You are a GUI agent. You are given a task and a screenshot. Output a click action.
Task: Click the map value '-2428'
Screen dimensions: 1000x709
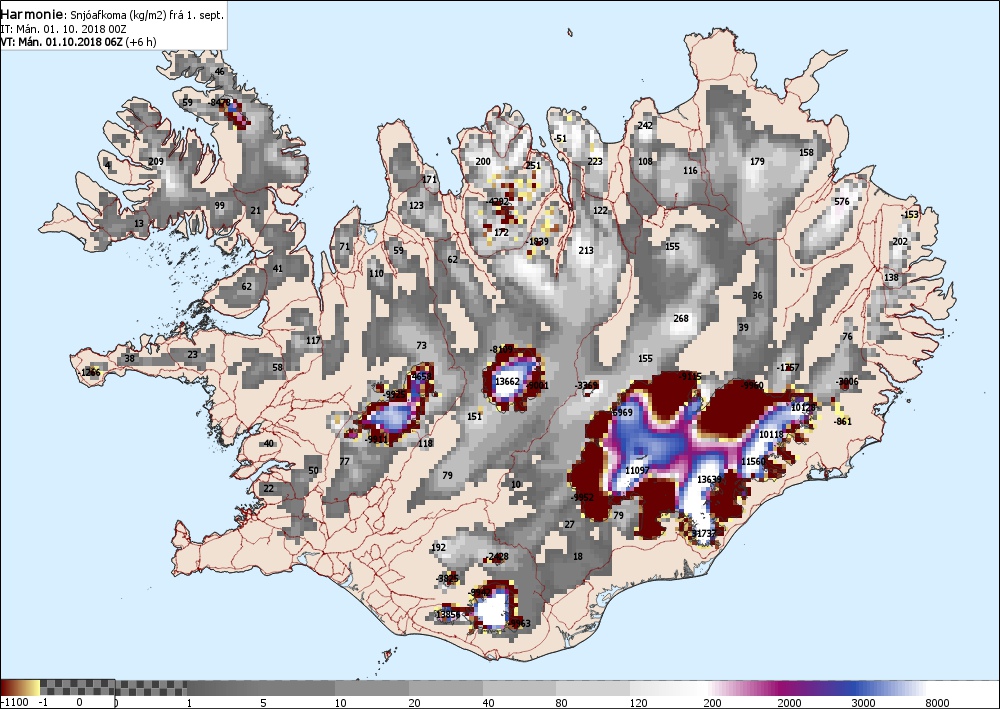pyautogui.click(x=497, y=557)
